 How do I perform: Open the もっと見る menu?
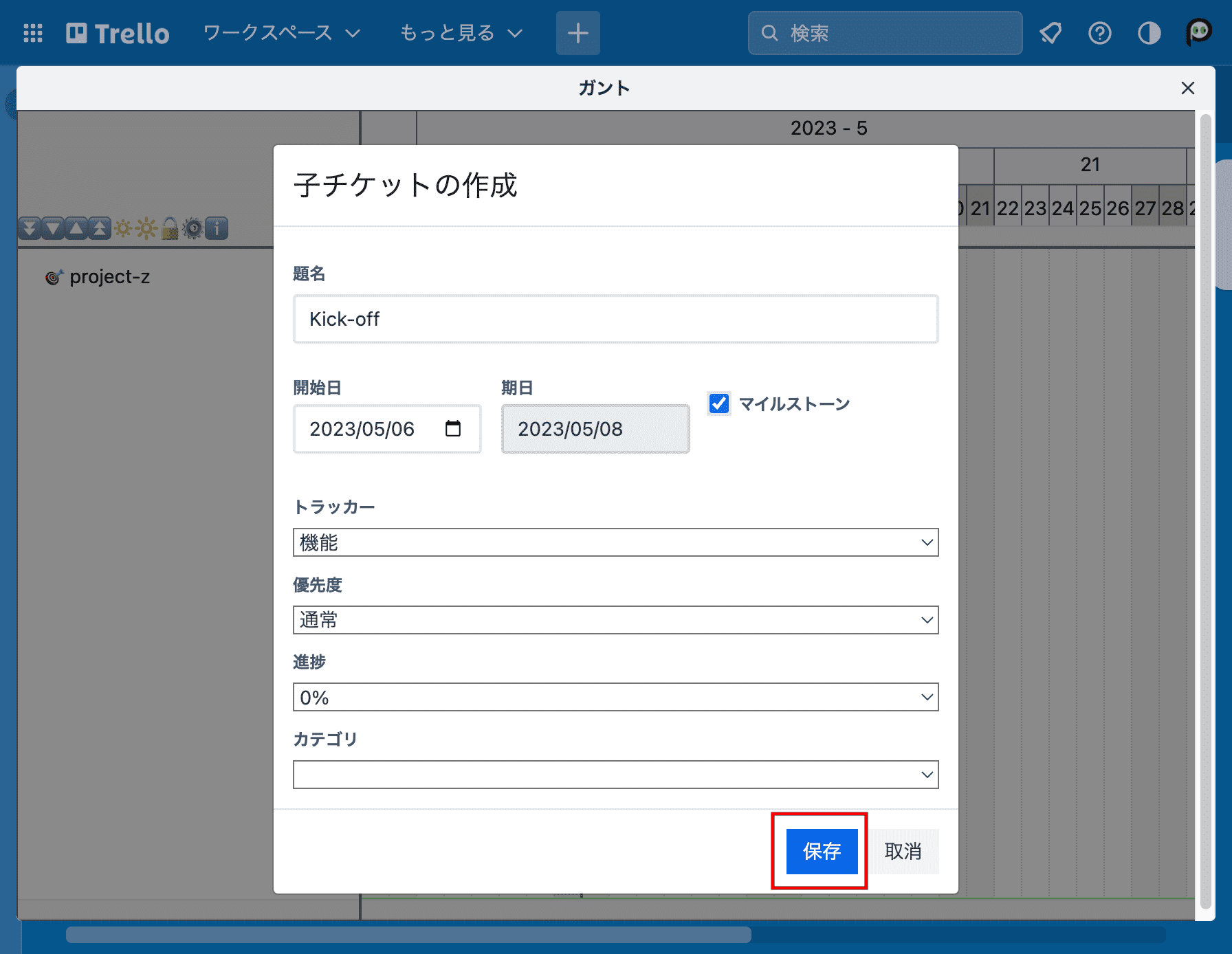click(459, 32)
